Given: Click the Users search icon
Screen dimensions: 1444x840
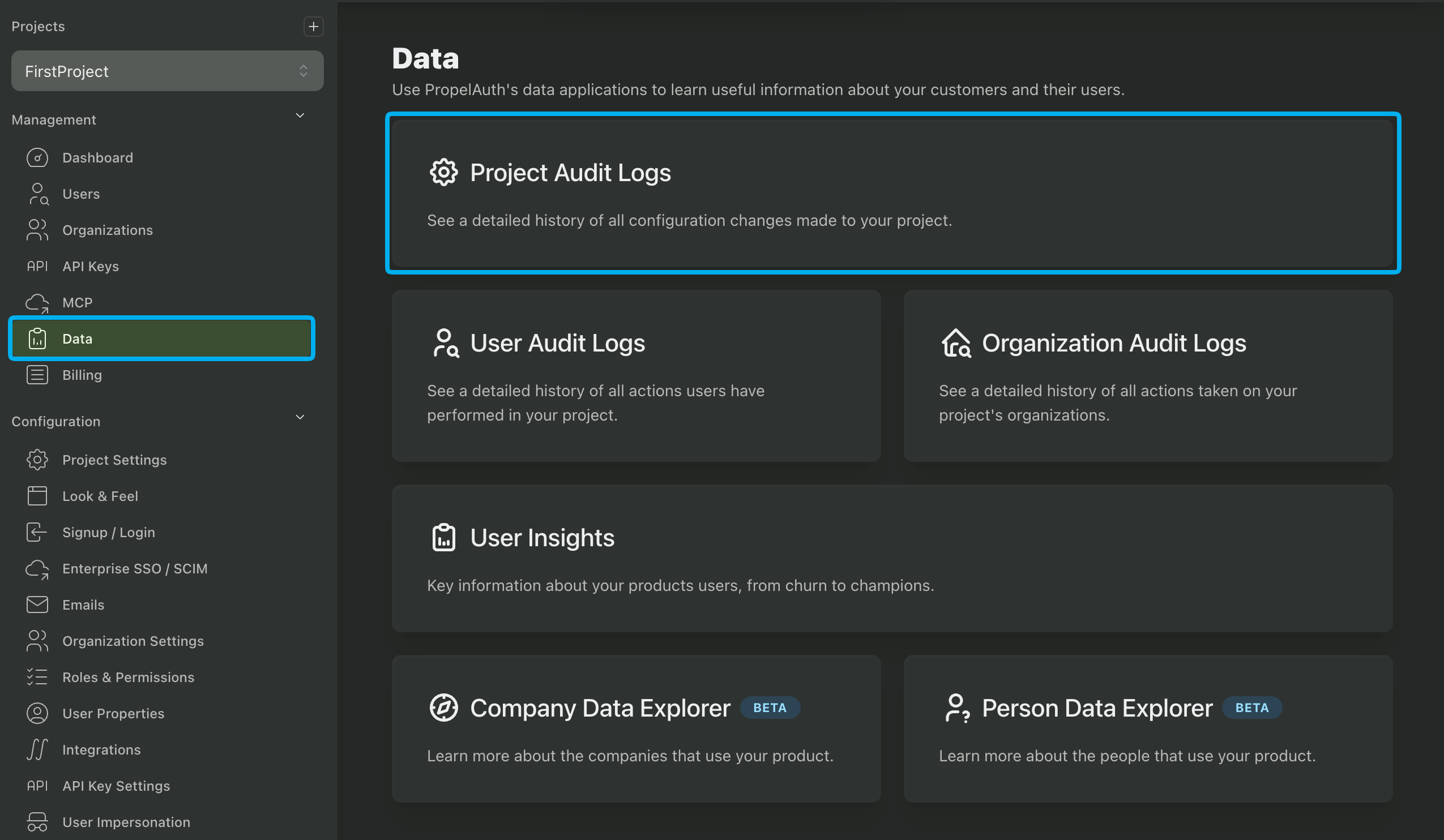Looking at the screenshot, I should 37,194.
